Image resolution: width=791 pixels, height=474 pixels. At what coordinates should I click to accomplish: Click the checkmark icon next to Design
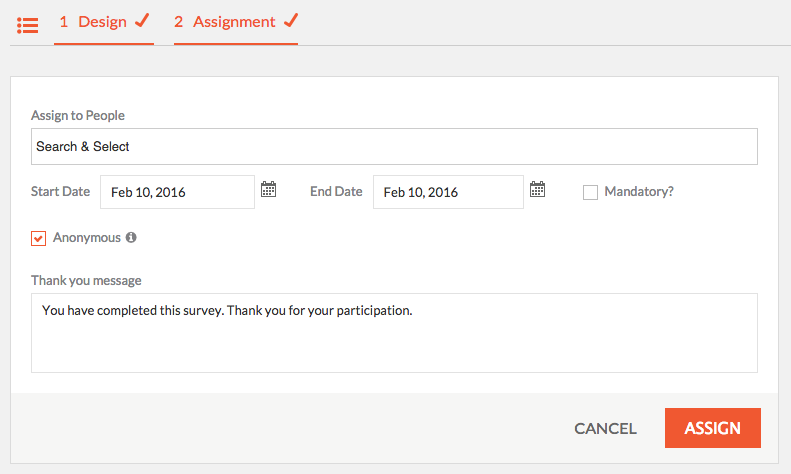click(x=142, y=21)
